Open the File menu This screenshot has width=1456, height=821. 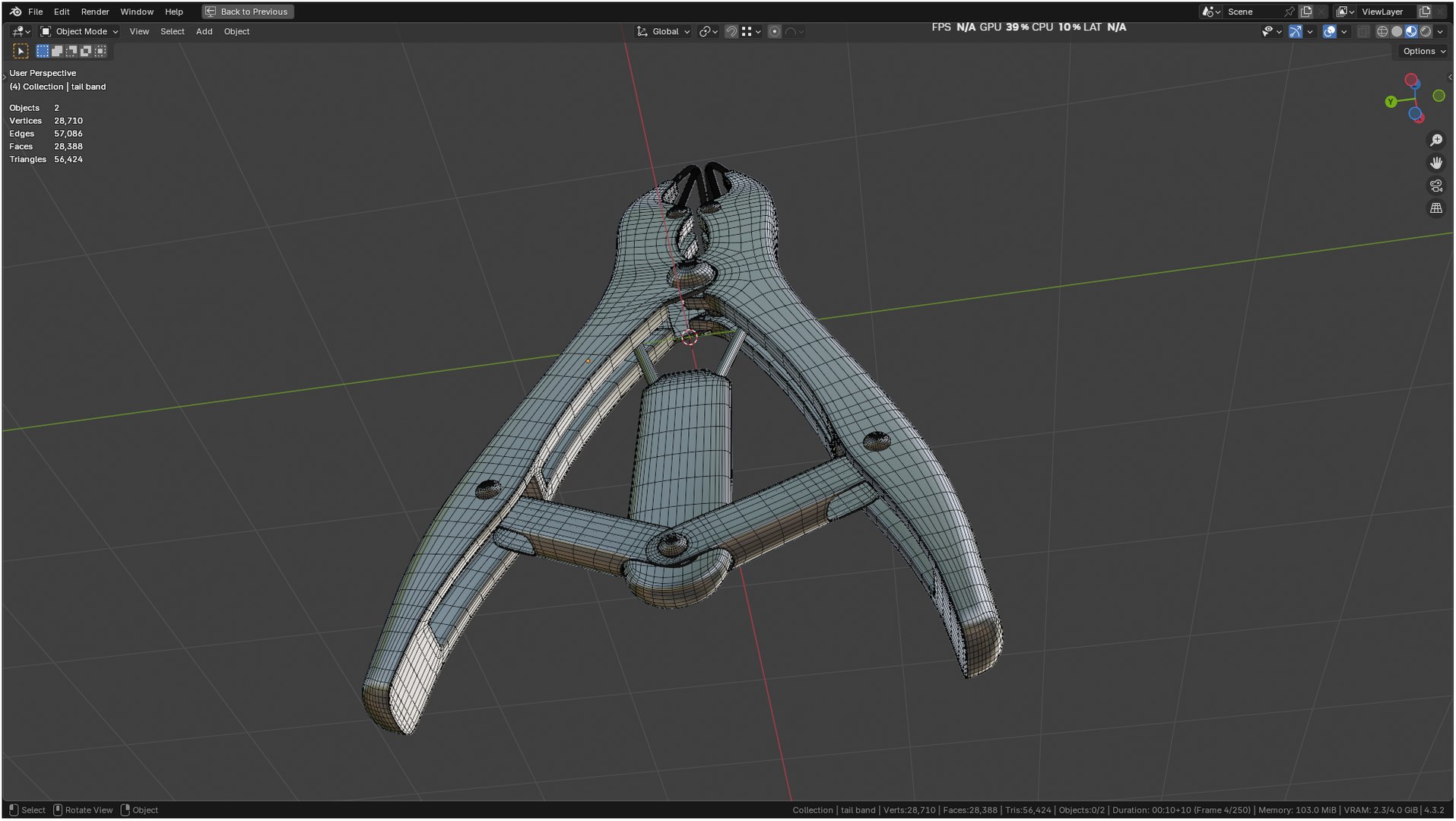(x=35, y=11)
